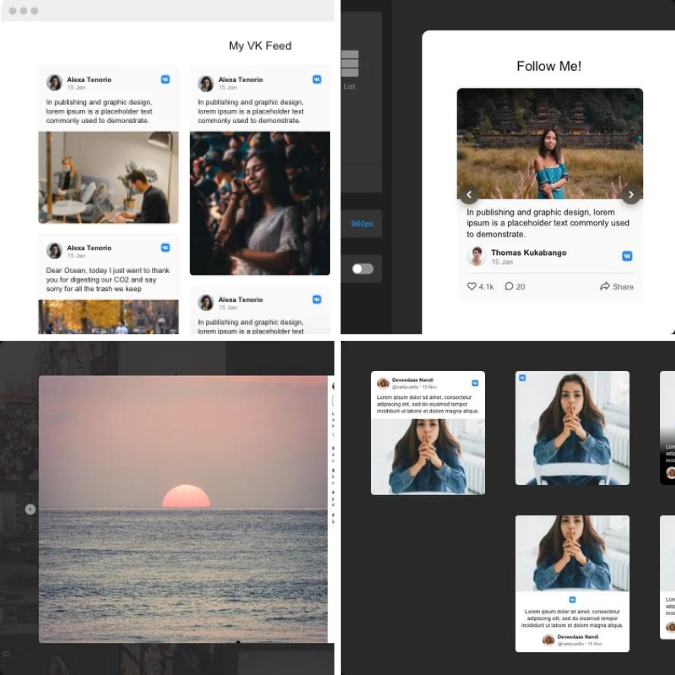Click the '15 Jan' date under Thomas Kukabango
This screenshot has height=675, width=675.
tap(502, 262)
